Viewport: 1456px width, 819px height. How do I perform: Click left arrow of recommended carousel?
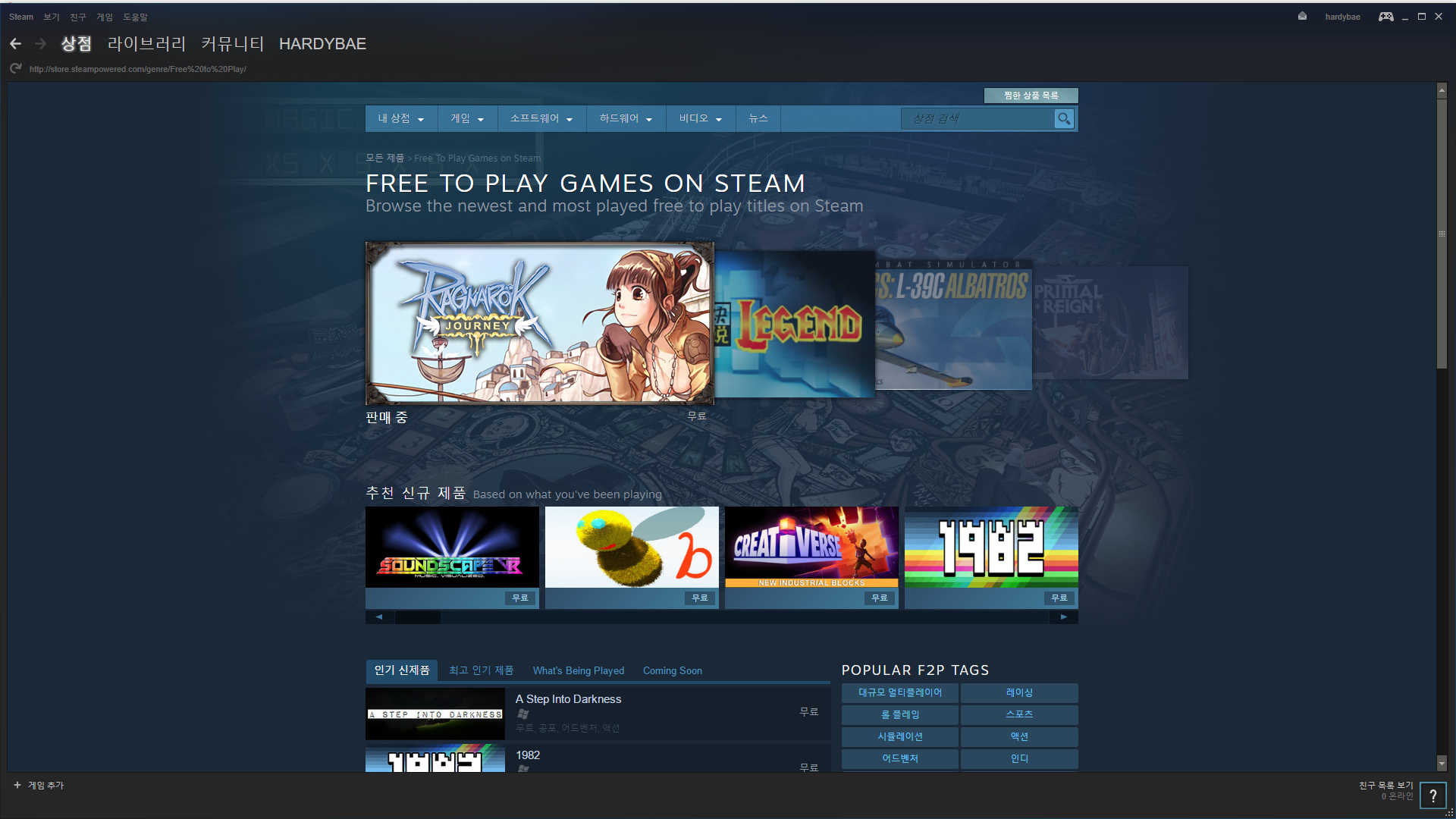coord(379,617)
